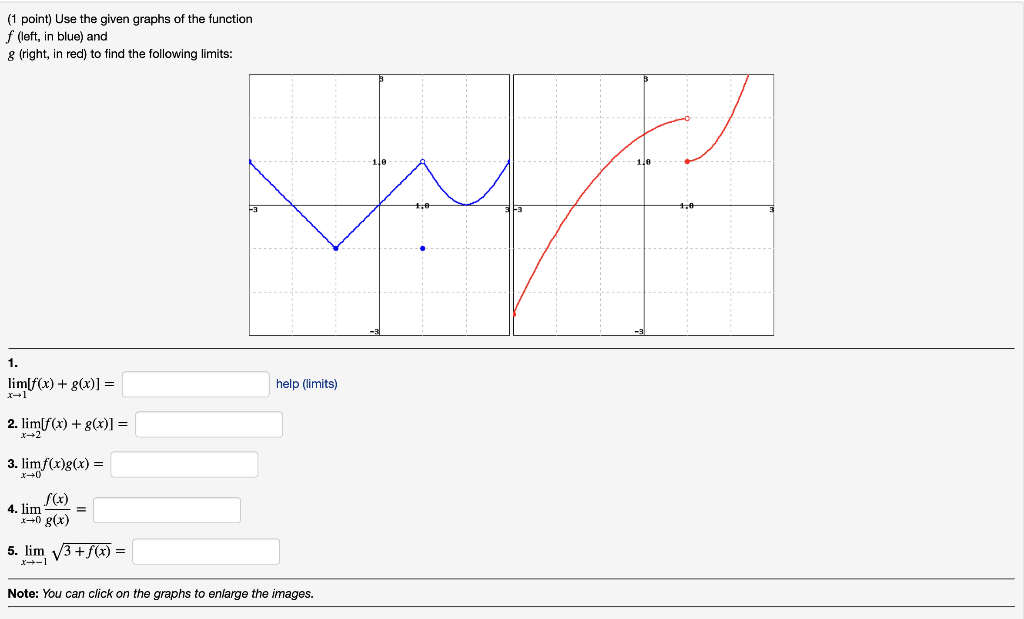Click the open circle on the red curve

(686, 117)
